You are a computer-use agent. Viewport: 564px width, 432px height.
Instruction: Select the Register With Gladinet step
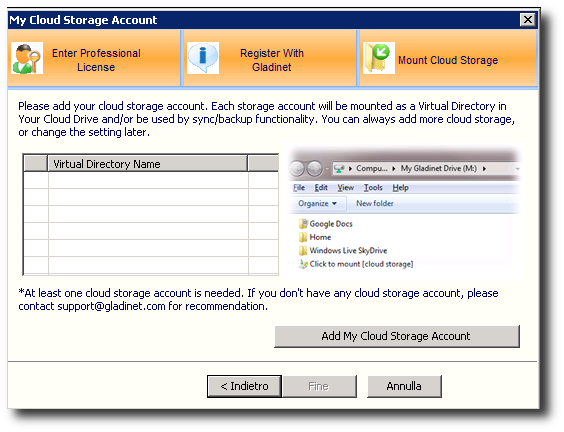click(x=270, y=59)
